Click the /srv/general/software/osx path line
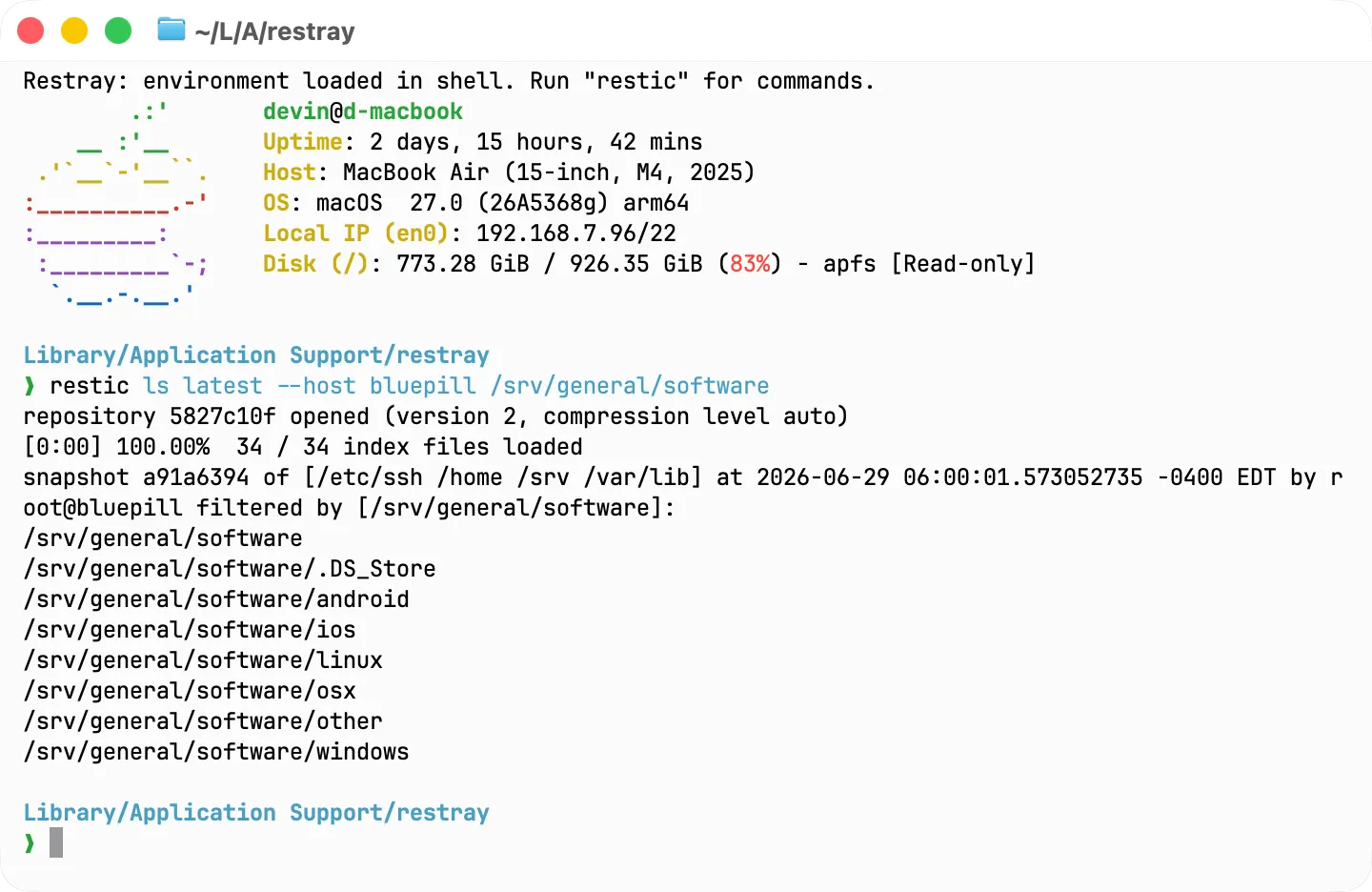The image size is (1372, 892). (190, 691)
